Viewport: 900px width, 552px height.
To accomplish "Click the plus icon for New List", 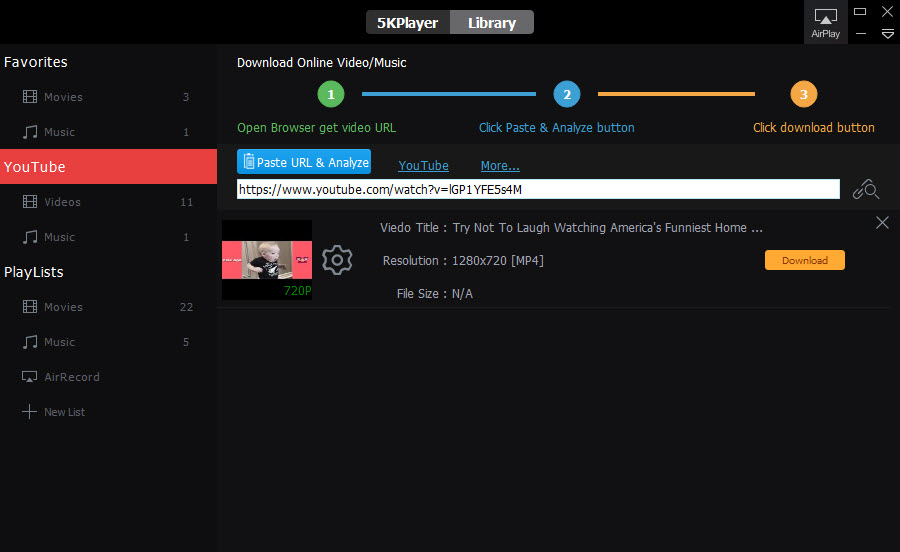I will [x=29, y=412].
